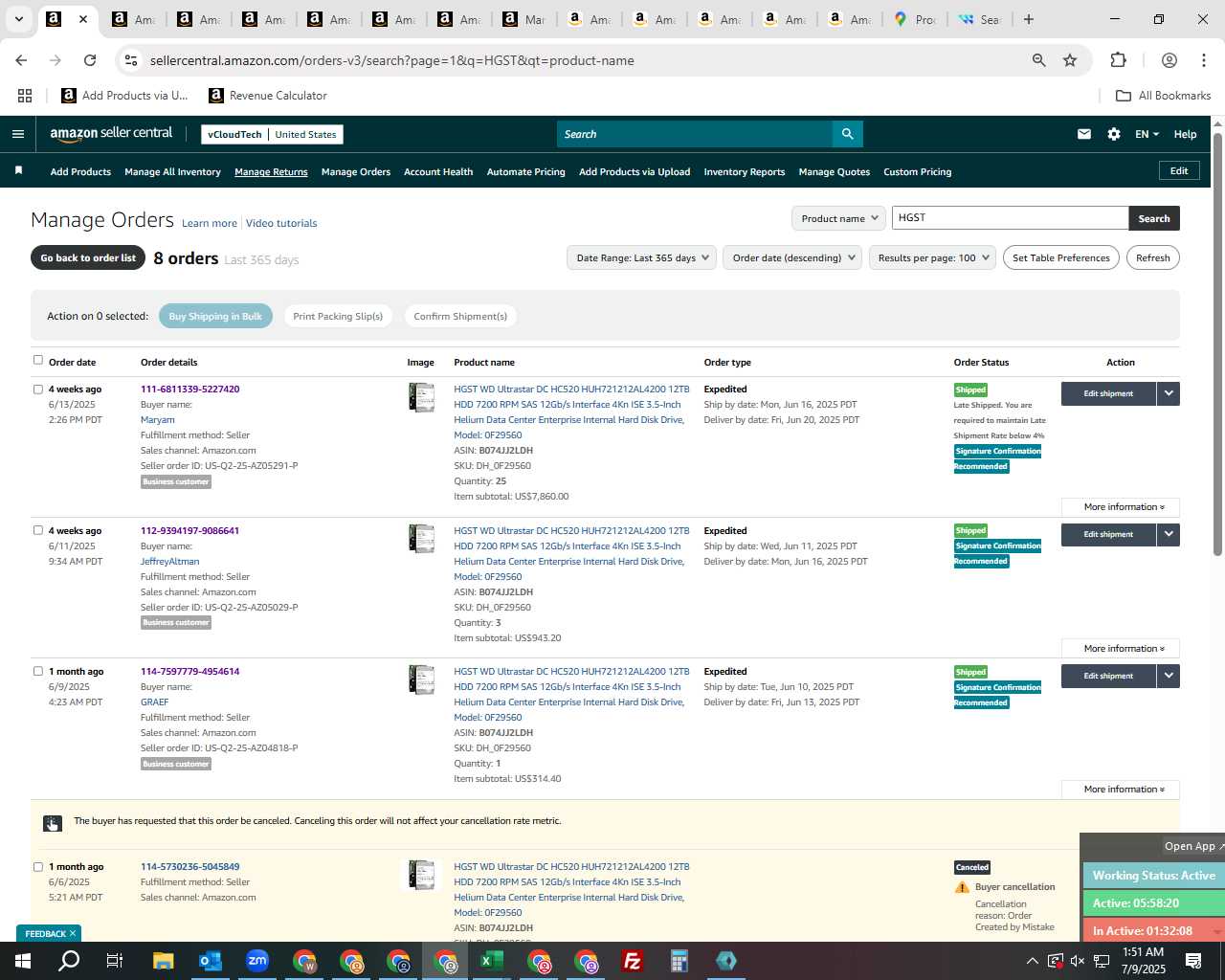The width and height of the screenshot is (1225, 980).
Task: Open product thumbnail of Maryam order
Action: coord(421,397)
